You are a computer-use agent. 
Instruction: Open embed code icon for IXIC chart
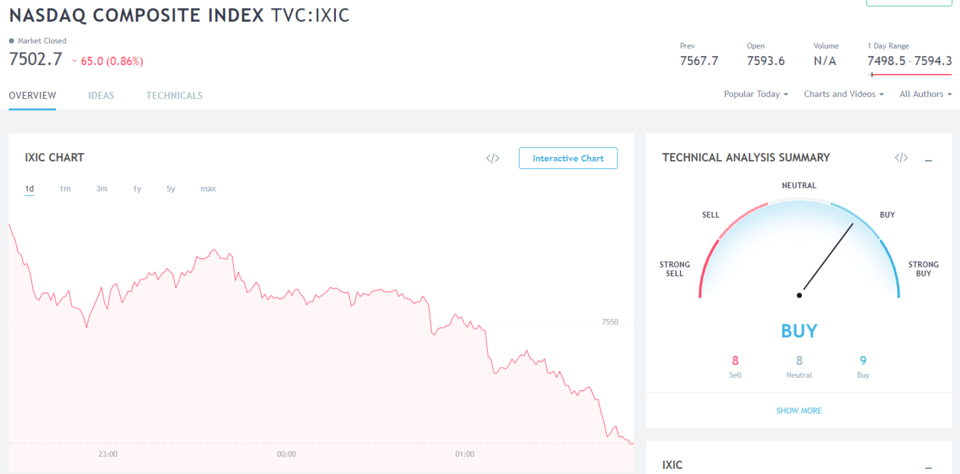(x=493, y=158)
